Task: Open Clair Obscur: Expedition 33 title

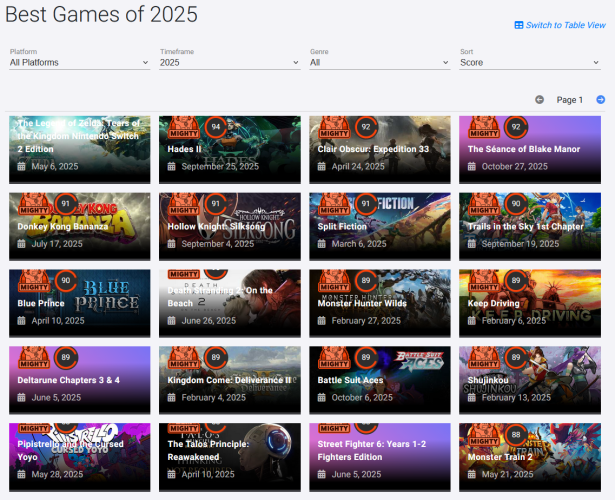Action: click(373, 149)
